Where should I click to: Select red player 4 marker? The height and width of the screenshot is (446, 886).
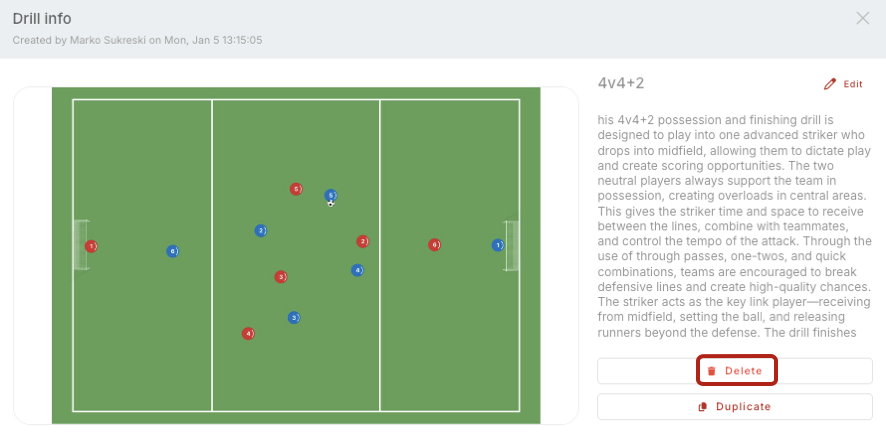click(248, 333)
